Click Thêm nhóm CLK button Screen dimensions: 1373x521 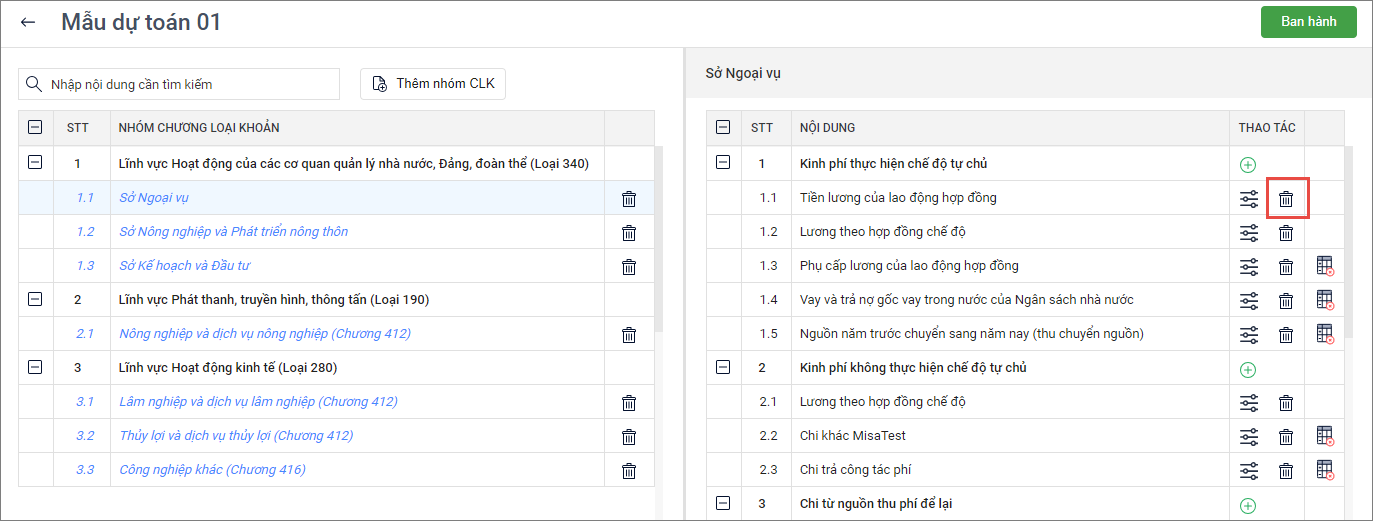pos(433,84)
